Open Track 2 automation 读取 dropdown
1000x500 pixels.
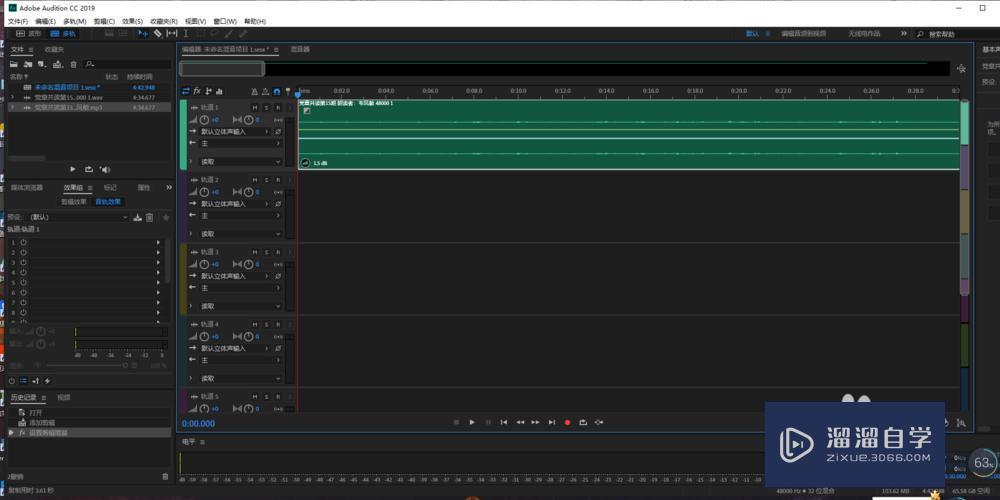(240, 234)
